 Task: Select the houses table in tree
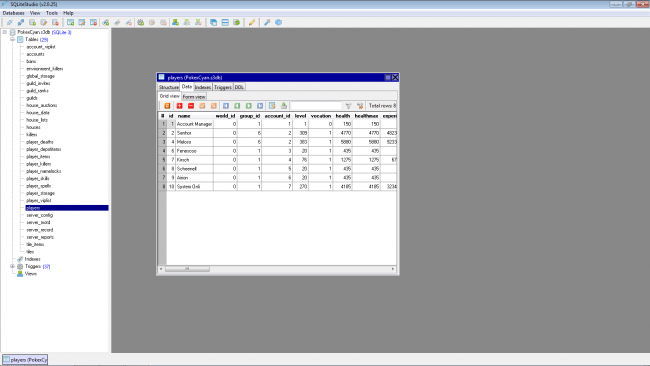pyautogui.click(x=33, y=127)
